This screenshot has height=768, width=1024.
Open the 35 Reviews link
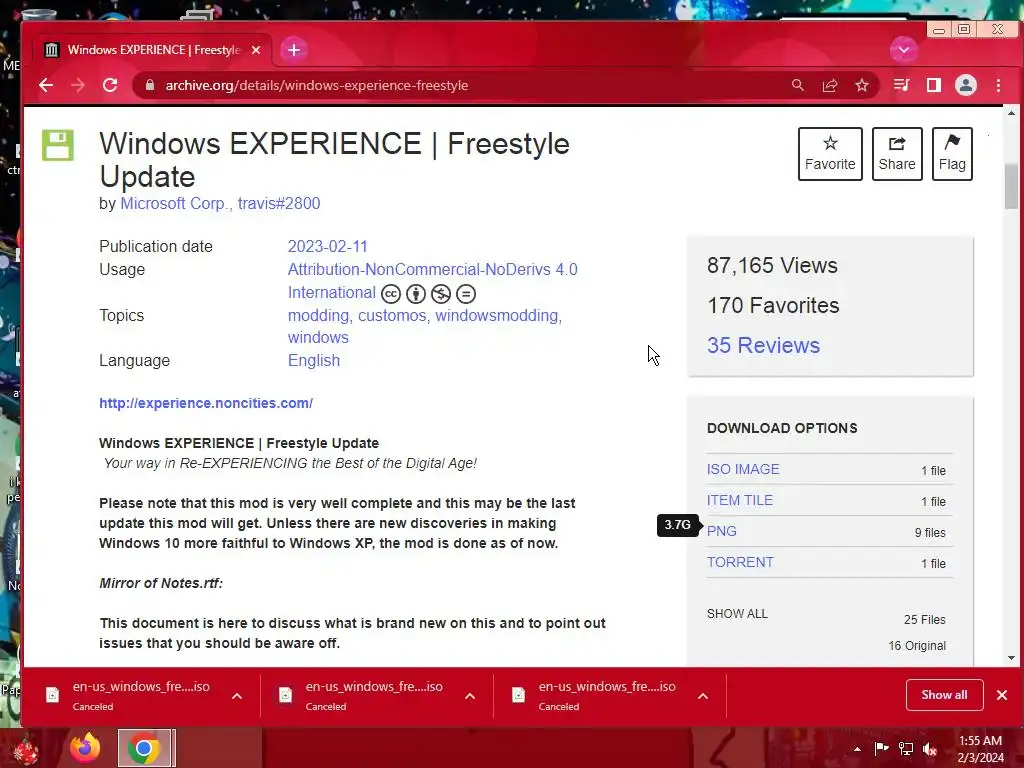point(763,345)
